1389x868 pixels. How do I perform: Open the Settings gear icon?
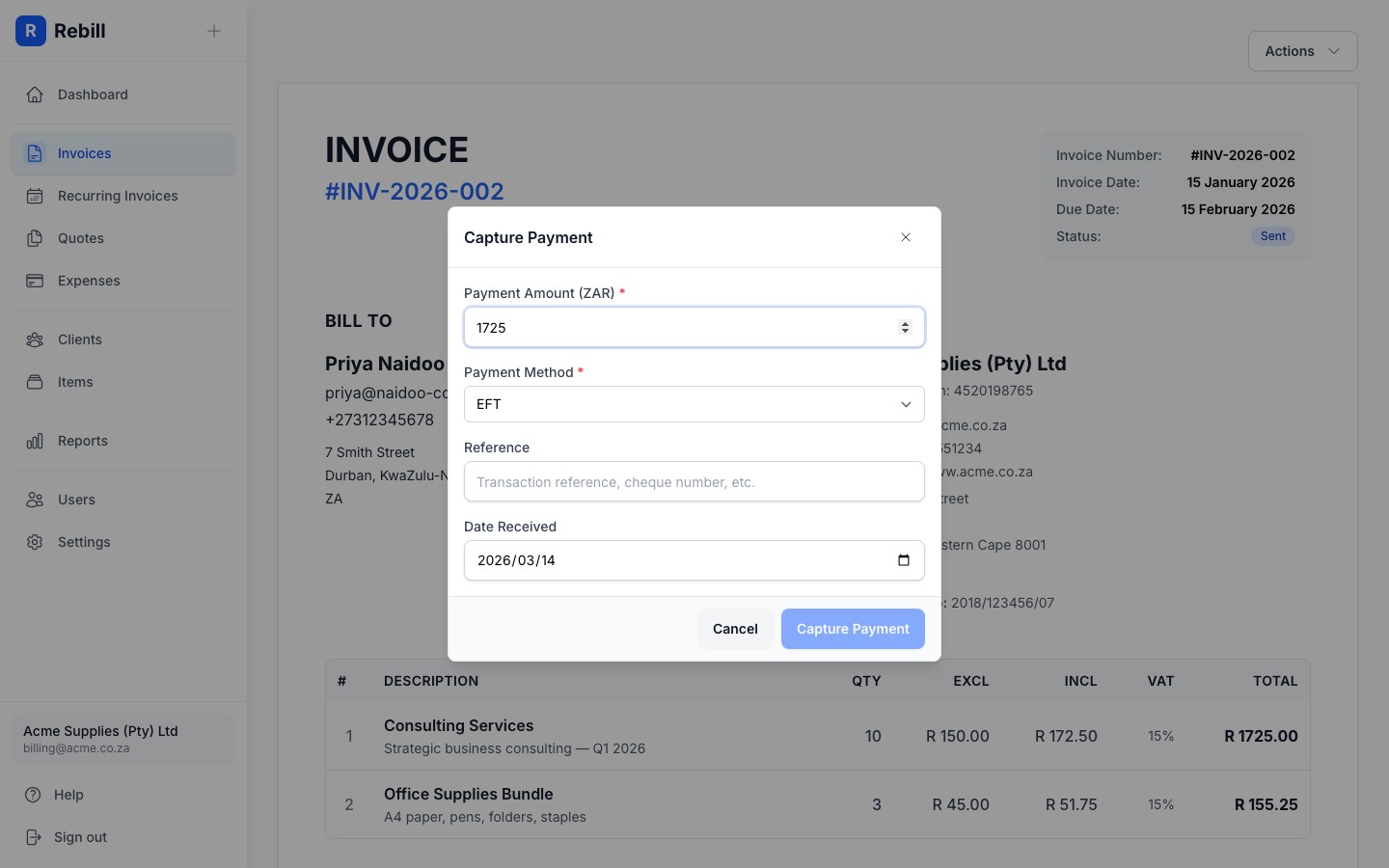(x=35, y=542)
